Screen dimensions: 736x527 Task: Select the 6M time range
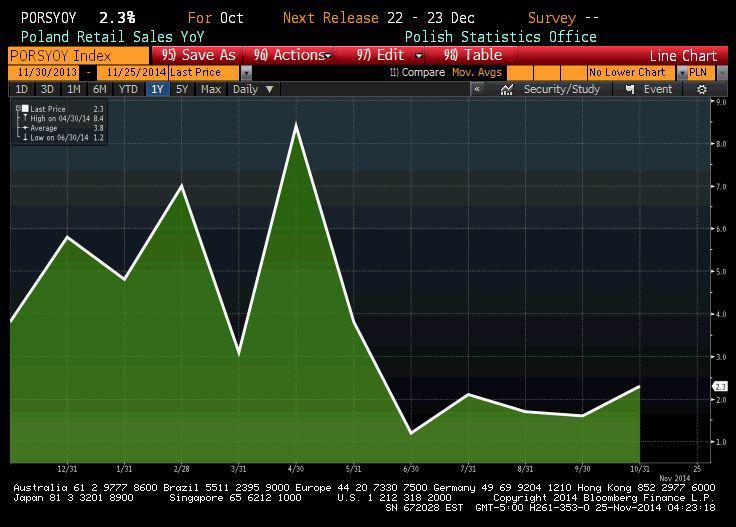100,89
